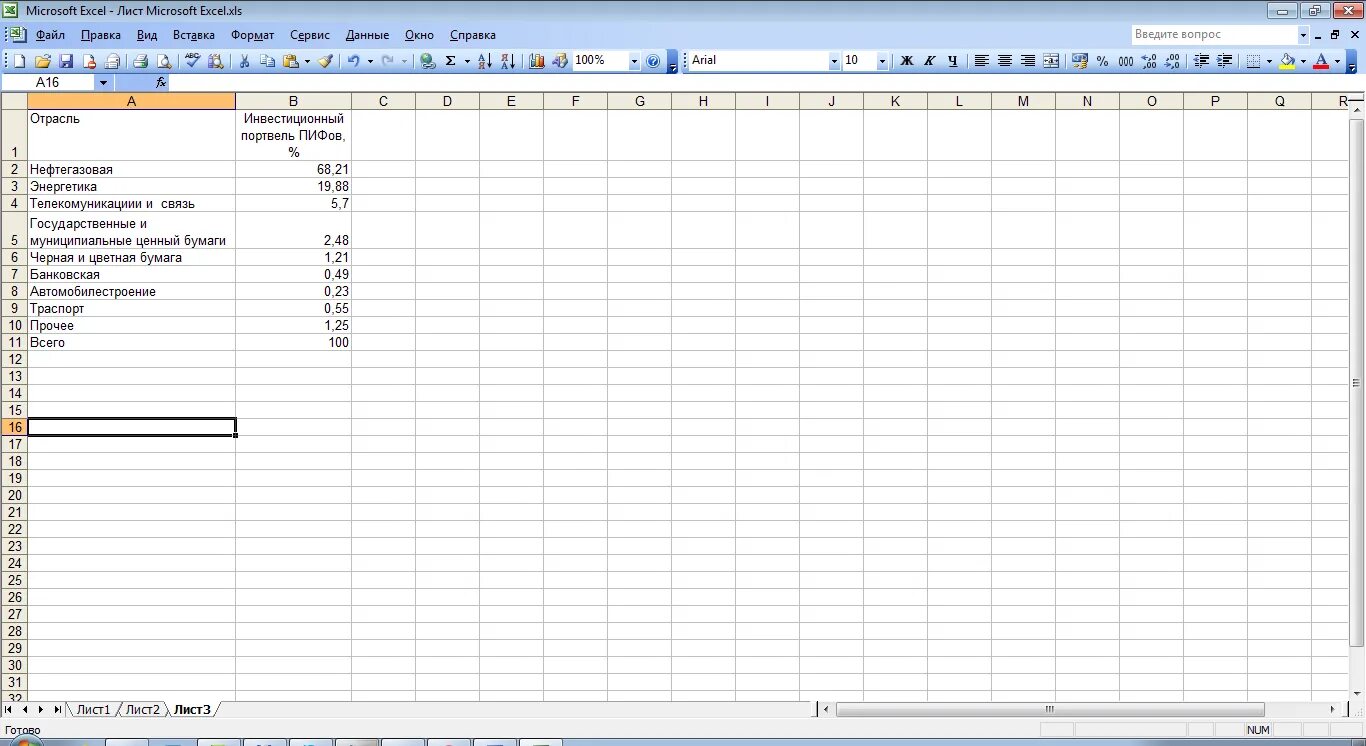Open the Chart Wizard

pyautogui.click(x=537, y=61)
